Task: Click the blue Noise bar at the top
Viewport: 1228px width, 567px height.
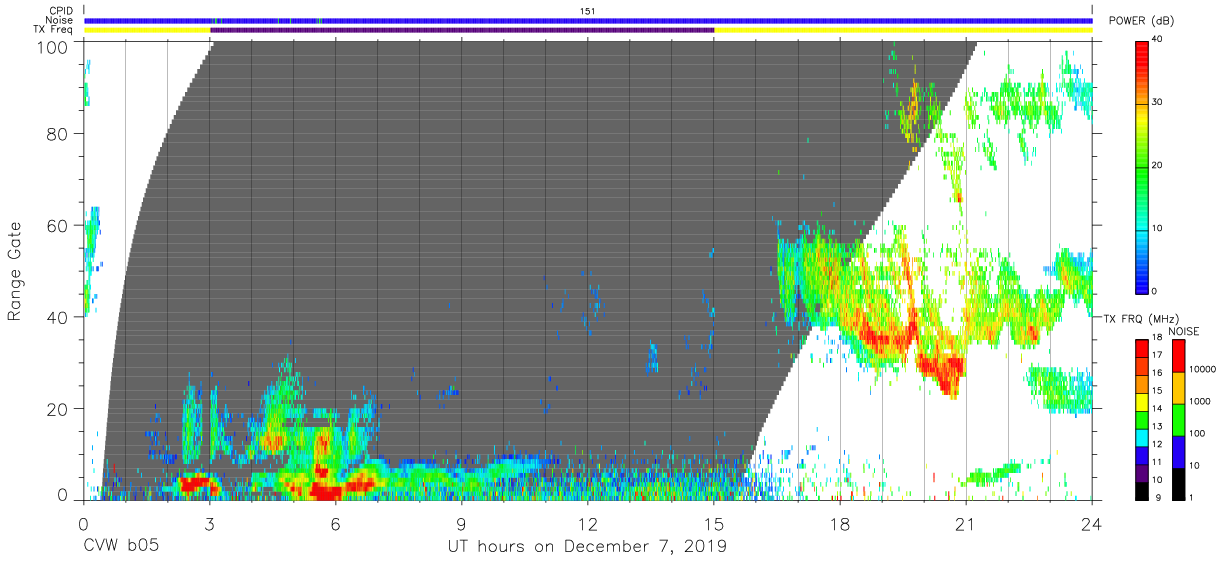Action: click(588, 20)
